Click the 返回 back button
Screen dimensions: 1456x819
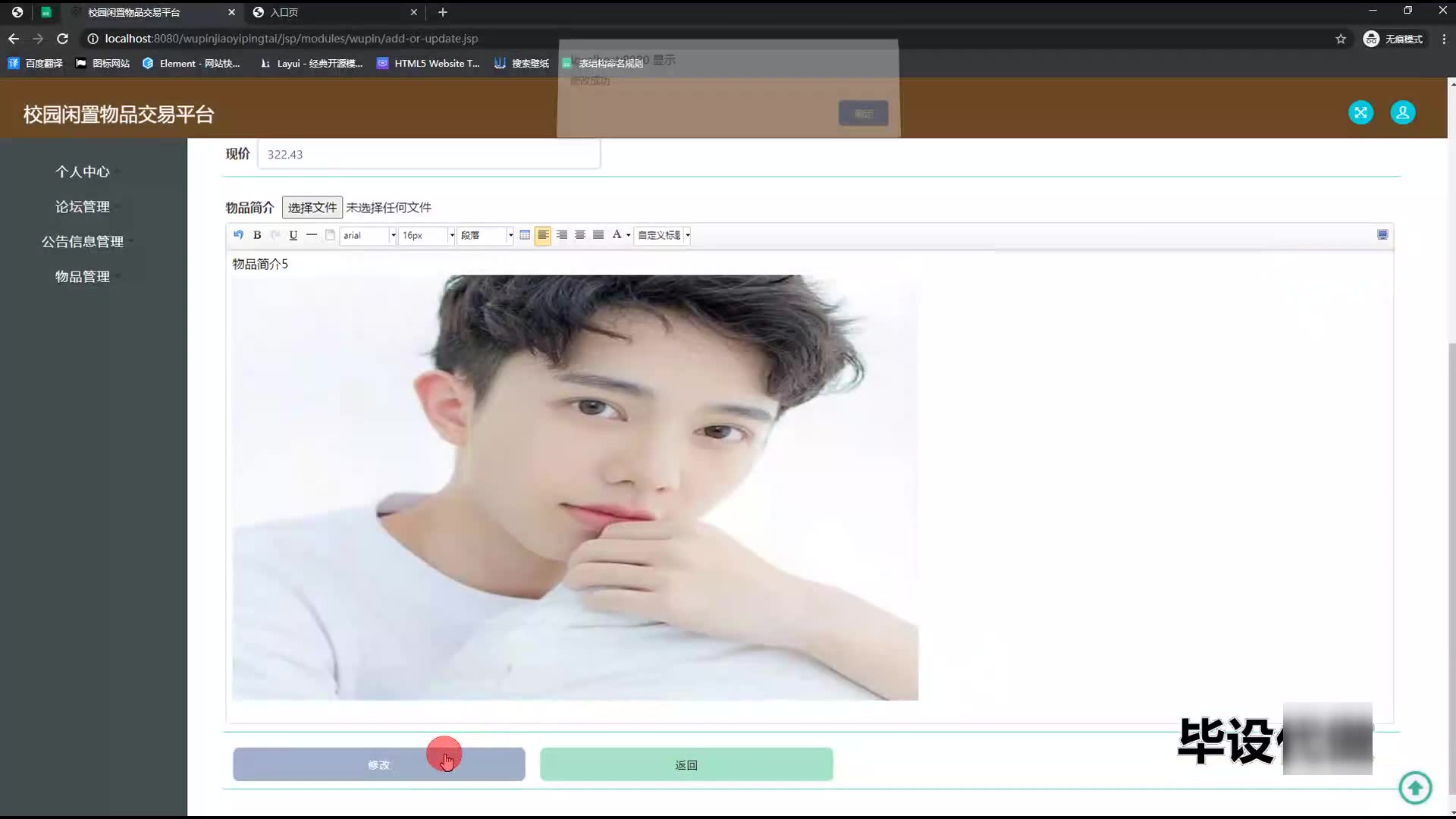click(686, 764)
